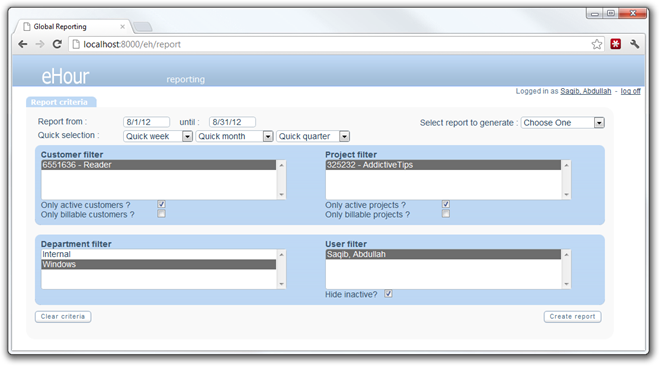Toggle Only active customers checkbox

coord(162,204)
